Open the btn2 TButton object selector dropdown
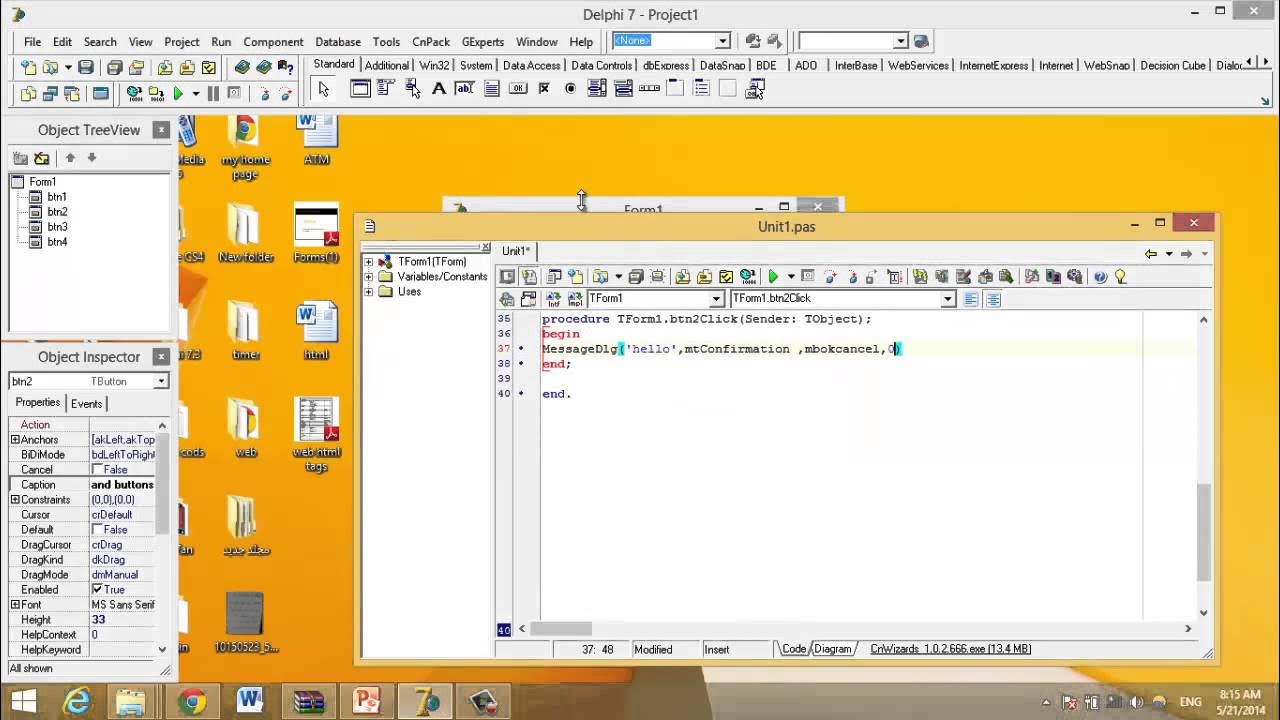The height and width of the screenshot is (720, 1280). pyautogui.click(x=160, y=381)
